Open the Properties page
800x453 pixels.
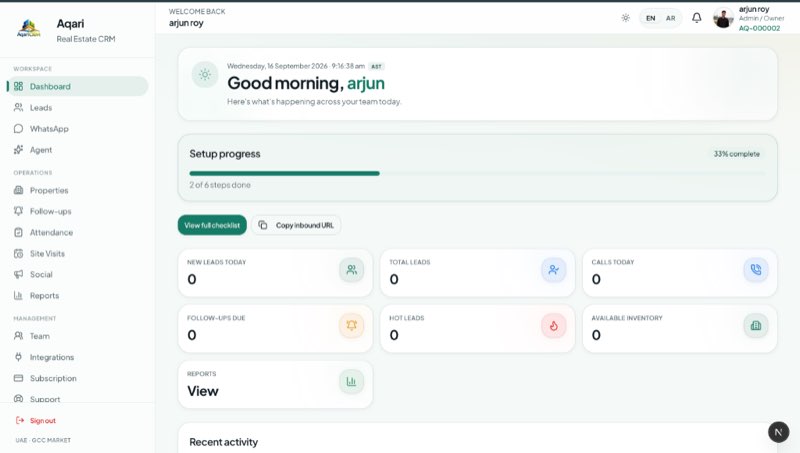[x=78, y=190]
